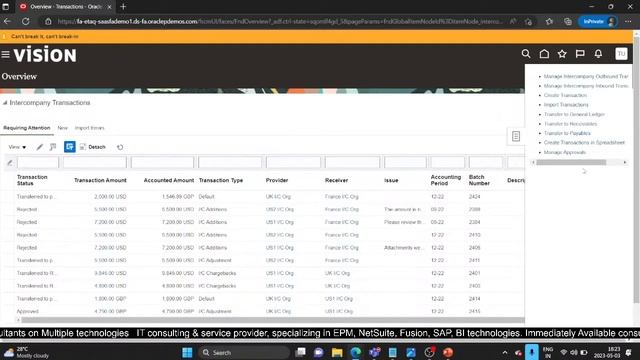640x360 pixels.
Task: Click Transfer to General Ledger link
Action: click(574, 114)
